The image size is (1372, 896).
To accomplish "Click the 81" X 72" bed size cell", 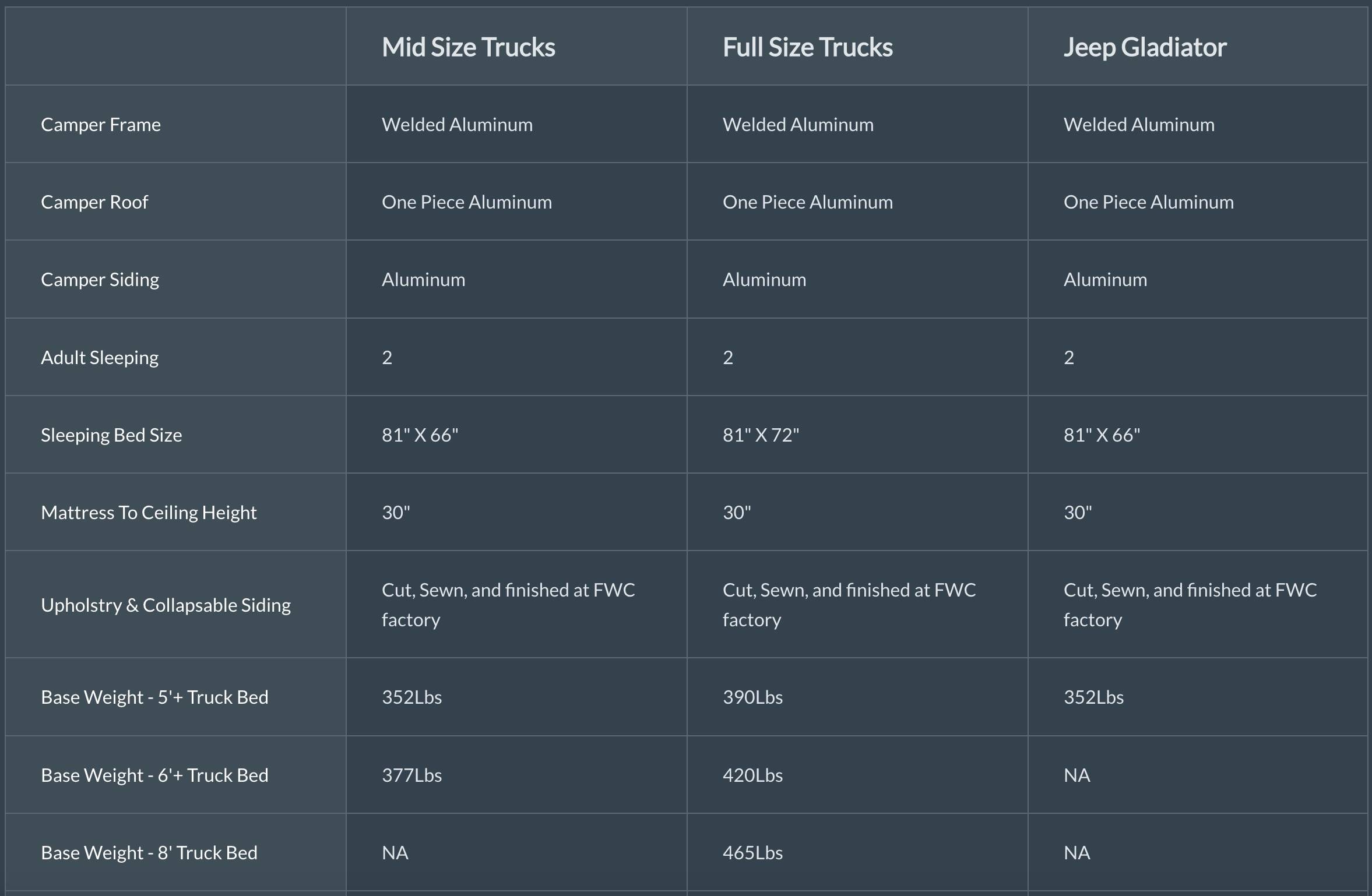I will [761, 435].
